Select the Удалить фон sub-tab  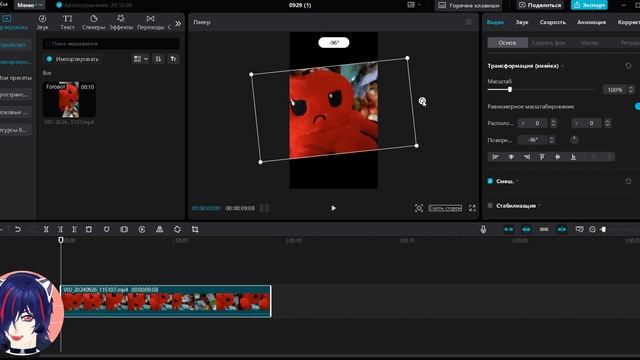point(548,43)
